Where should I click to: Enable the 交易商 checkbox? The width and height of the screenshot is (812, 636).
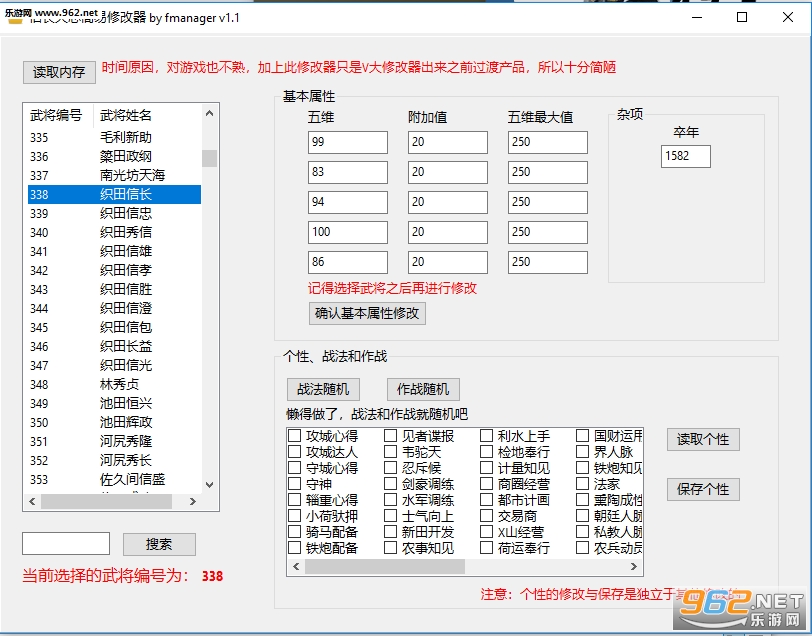click(x=486, y=516)
